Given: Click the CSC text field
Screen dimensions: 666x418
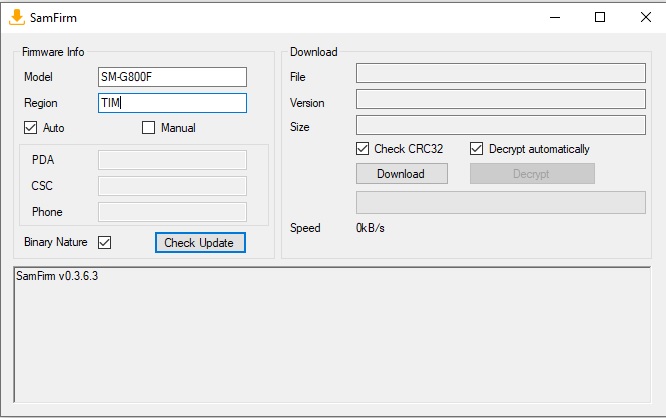Looking at the screenshot, I should (172, 186).
